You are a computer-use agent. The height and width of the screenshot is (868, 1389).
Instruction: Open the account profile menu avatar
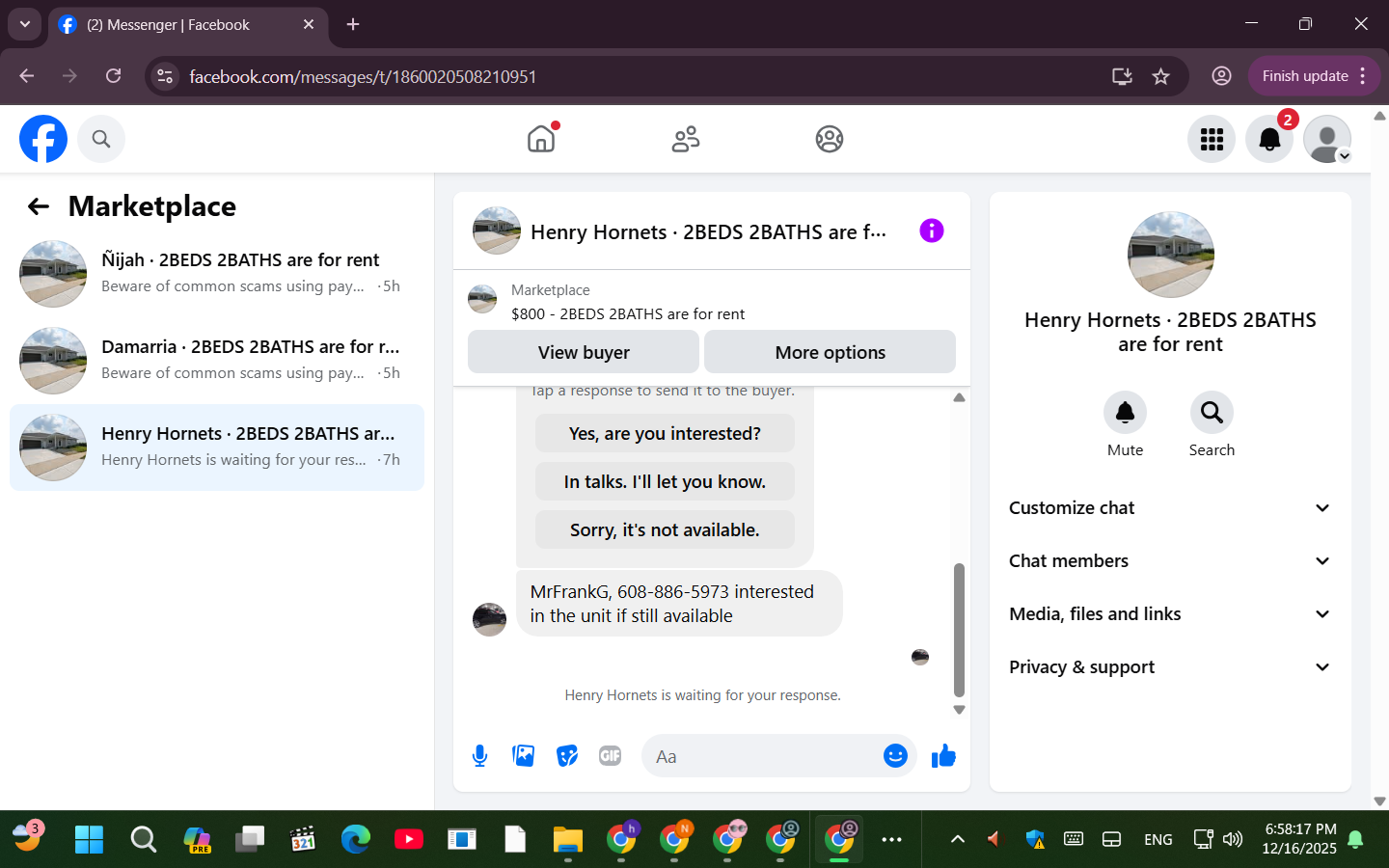pos(1327,139)
